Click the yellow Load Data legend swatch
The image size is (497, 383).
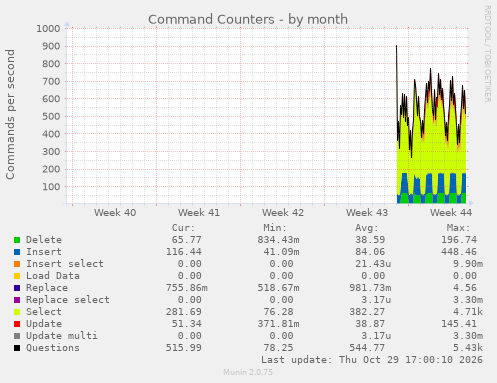tap(17, 276)
